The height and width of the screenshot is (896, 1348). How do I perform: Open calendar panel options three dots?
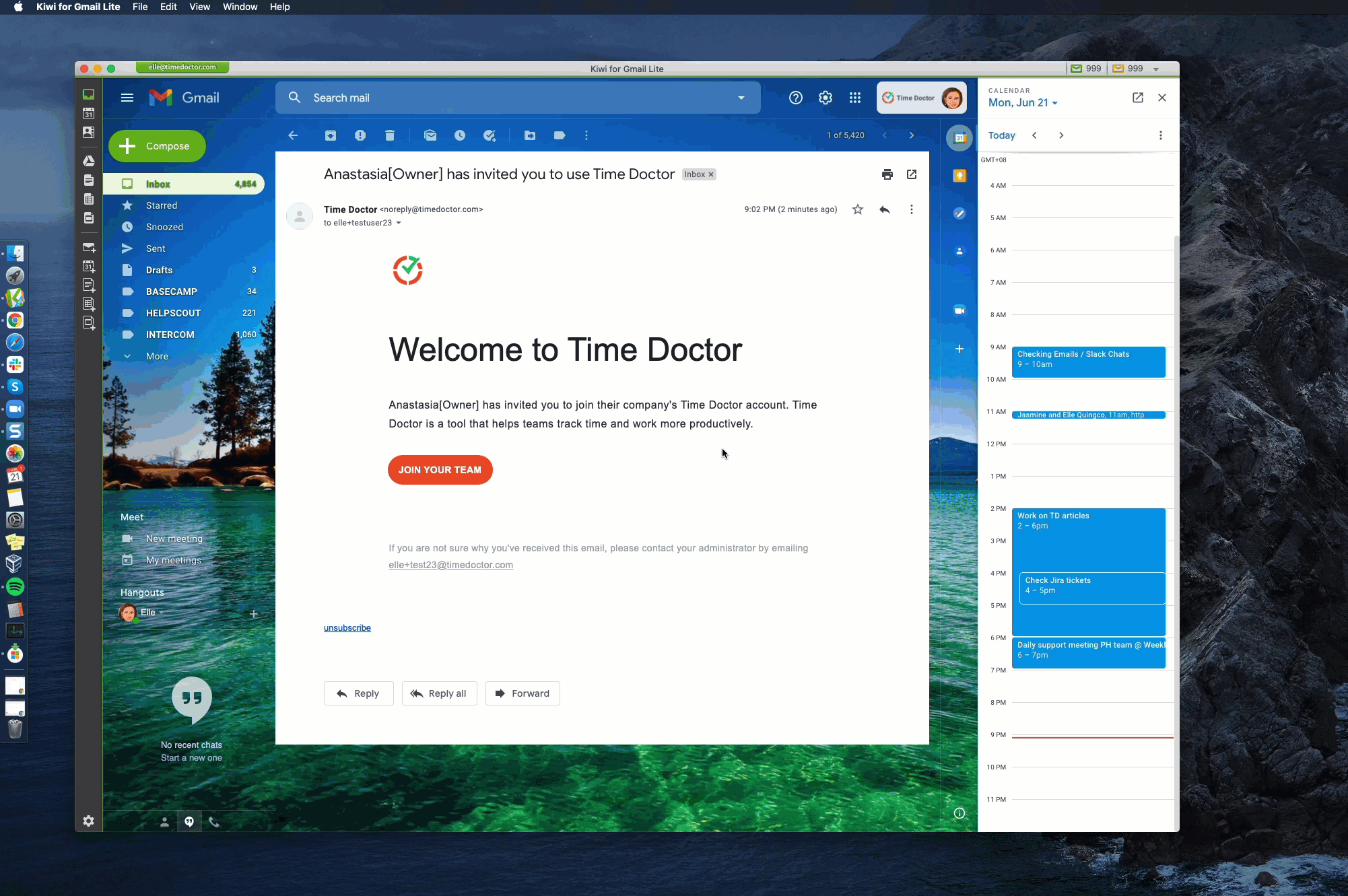pos(1161,135)
